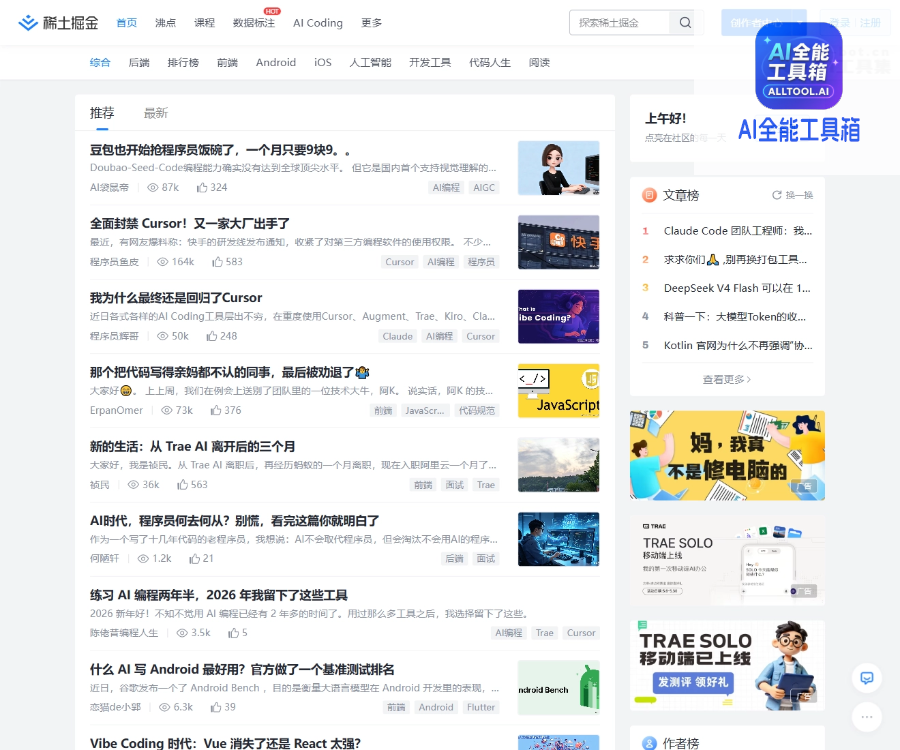Click the 妈，我真不是修电脑的 banner
The width and height of the screenshot is (900, 750).
tap(727, 456)
